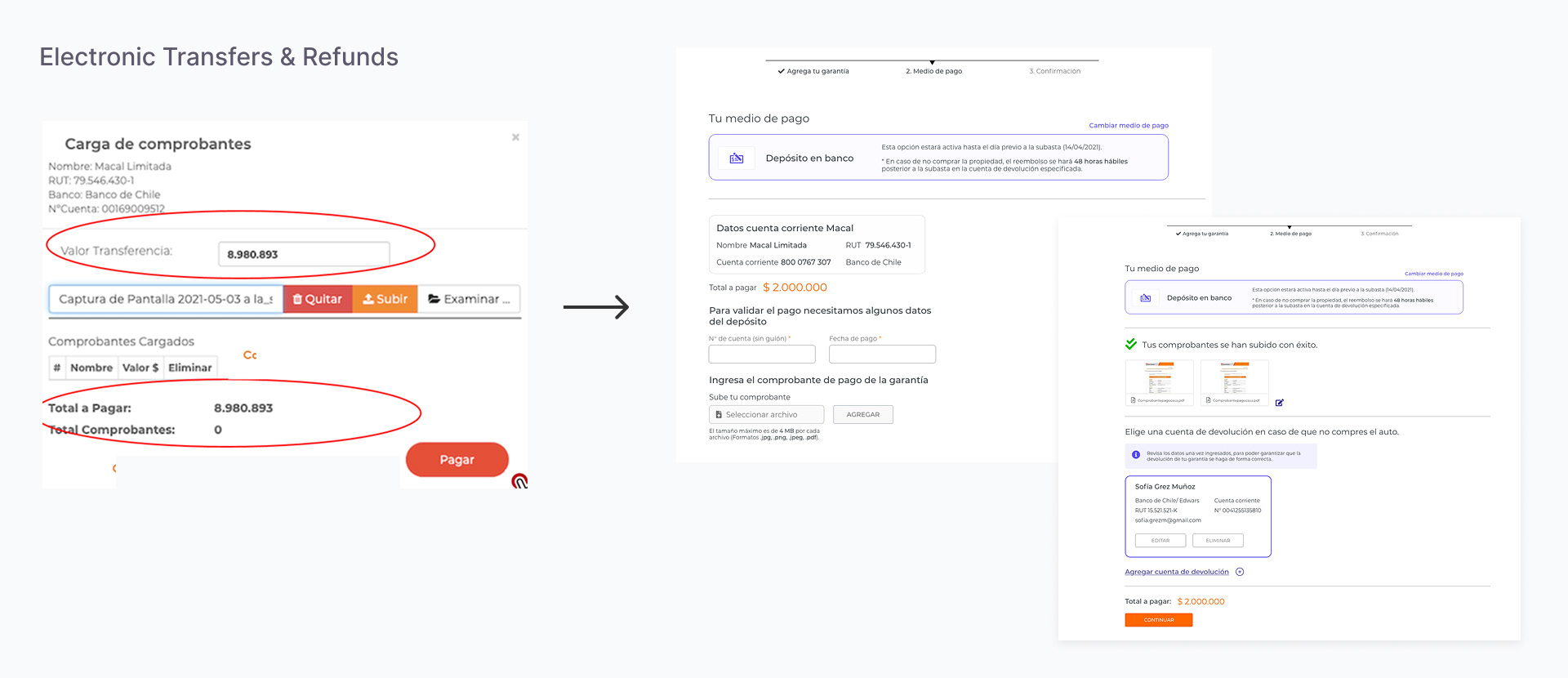Click the edit pencil icon beside uploaded receipts
This screenshot has height=678, width=1568.
pos(1279,403)
